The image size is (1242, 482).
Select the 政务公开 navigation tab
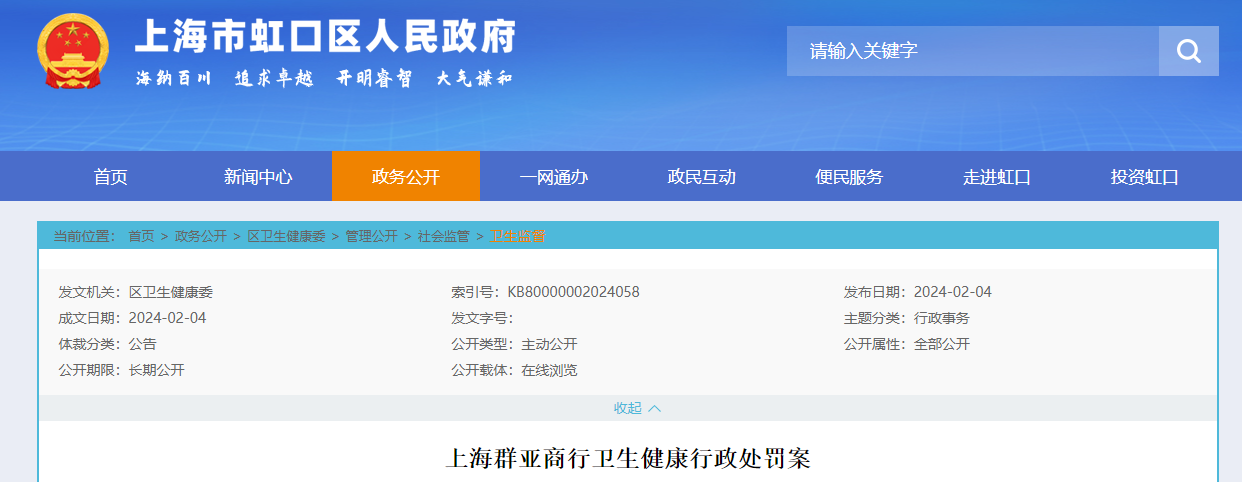coord(405,177)
